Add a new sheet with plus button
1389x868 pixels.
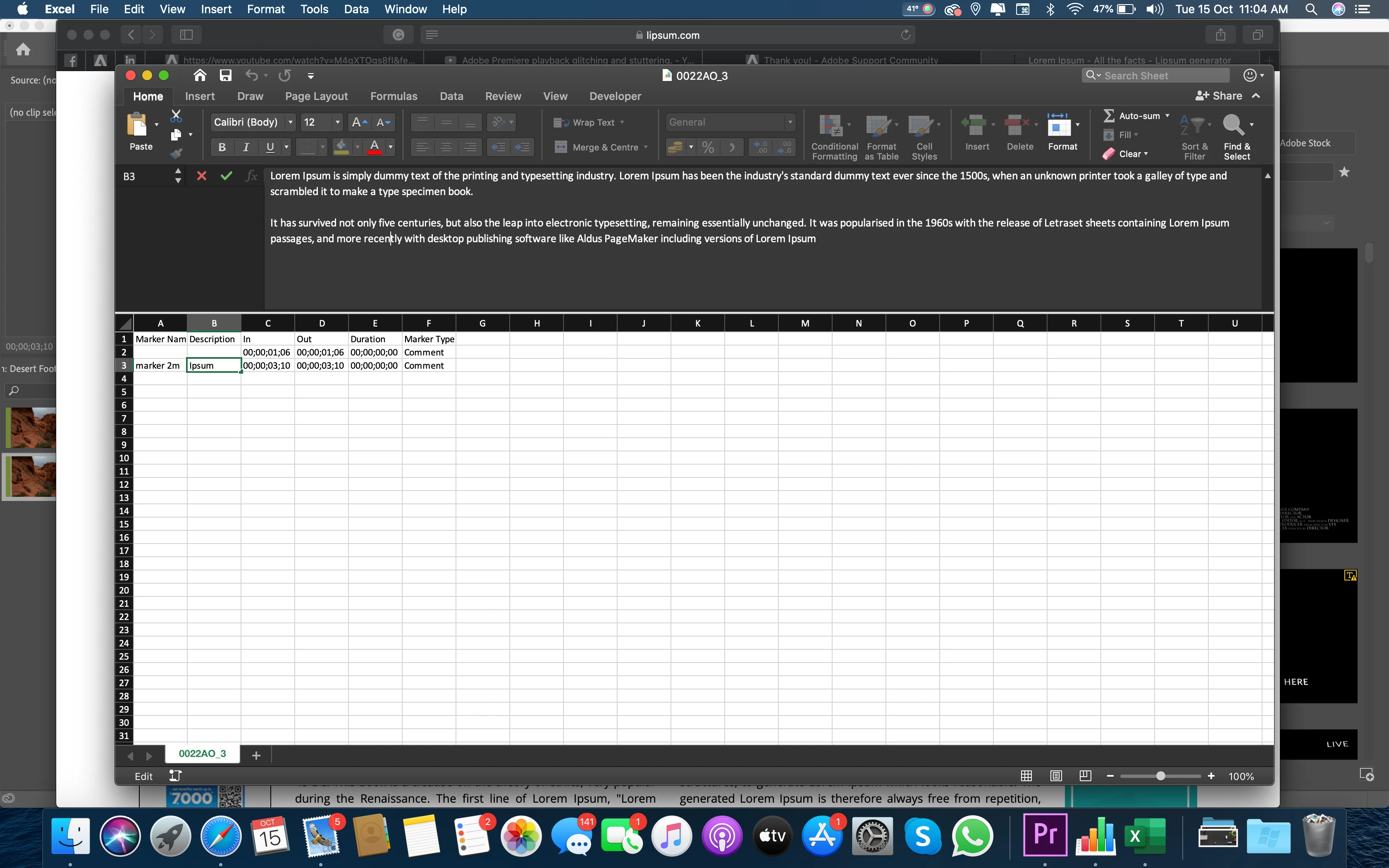256,756
